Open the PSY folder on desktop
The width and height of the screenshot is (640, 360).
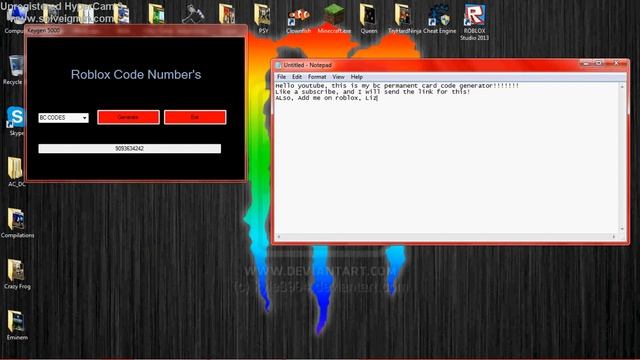point(263,16)
